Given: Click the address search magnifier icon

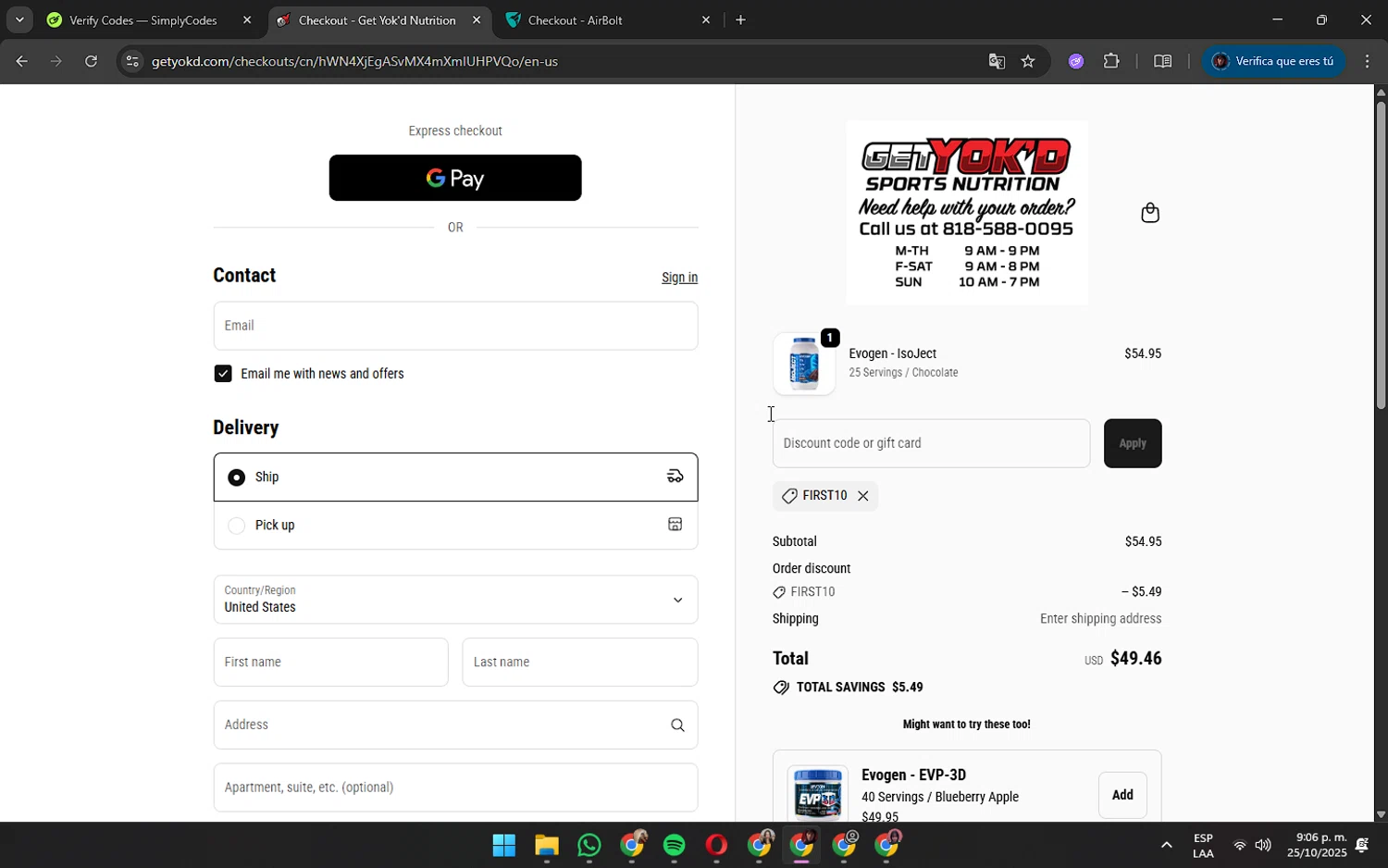Looking at the screenshot, I should 677,725.
